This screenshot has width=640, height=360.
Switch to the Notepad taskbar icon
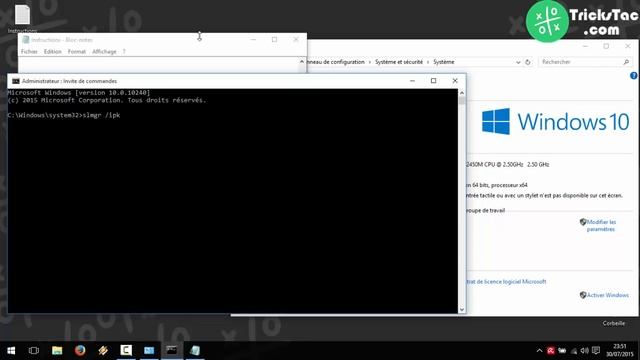(x=195, y=350)
